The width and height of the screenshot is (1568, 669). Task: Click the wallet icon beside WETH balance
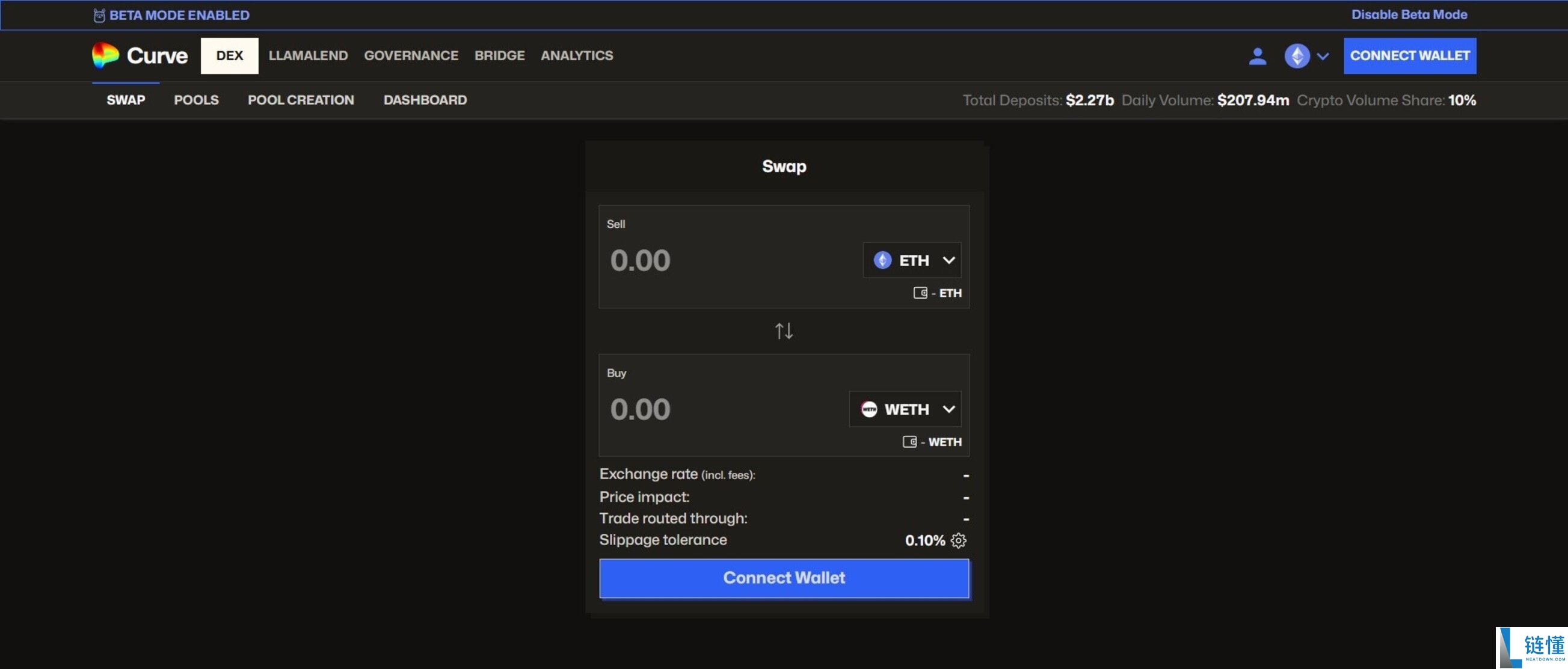click(909, 442)
